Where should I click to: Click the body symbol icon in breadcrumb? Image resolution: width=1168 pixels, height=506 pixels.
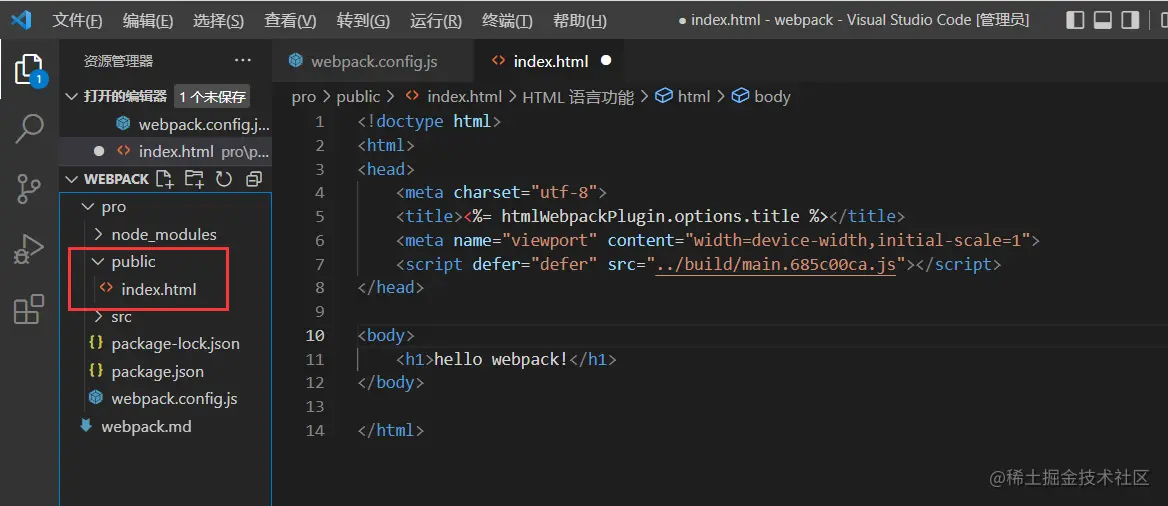[740, 96]
